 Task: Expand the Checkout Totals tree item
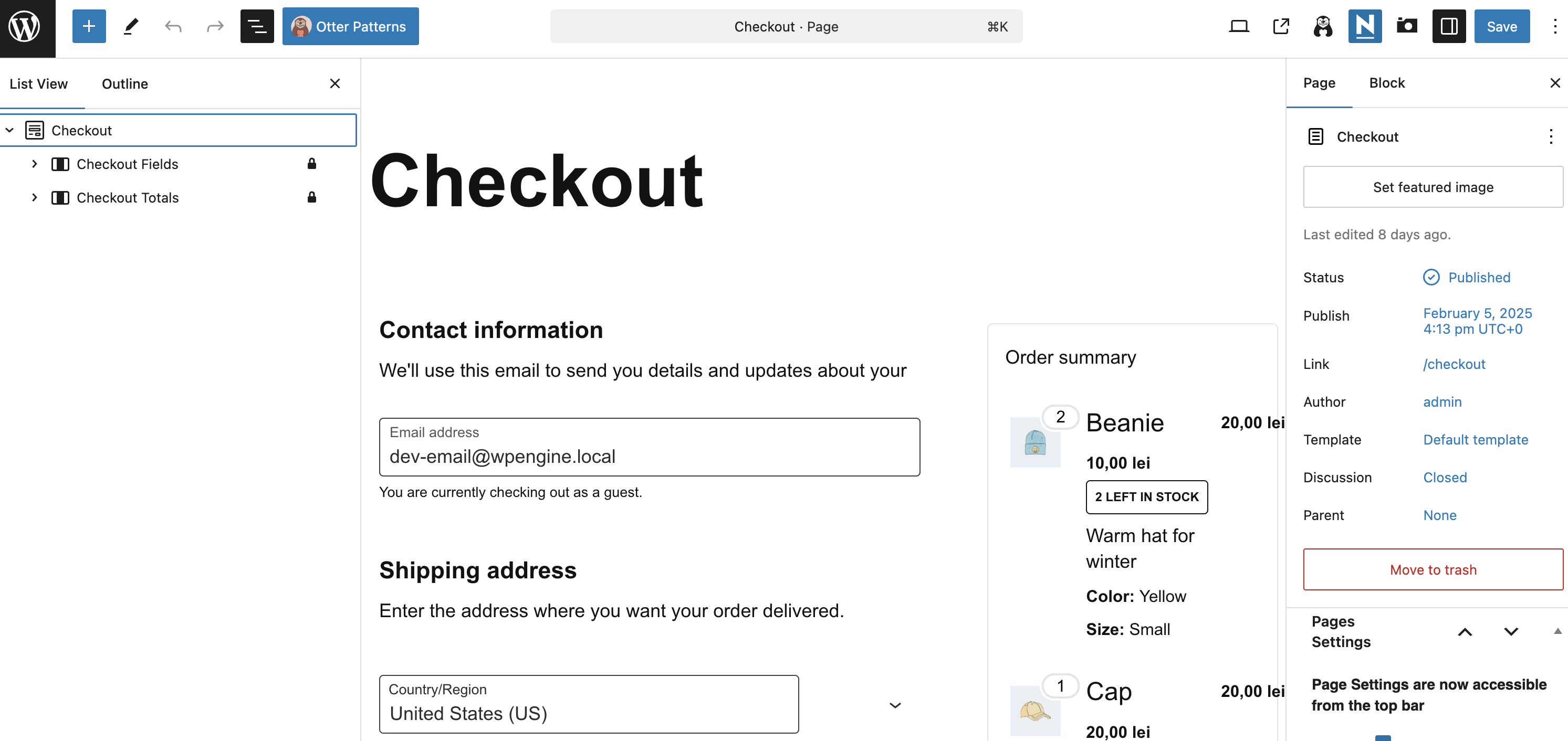tap(35, 197)
